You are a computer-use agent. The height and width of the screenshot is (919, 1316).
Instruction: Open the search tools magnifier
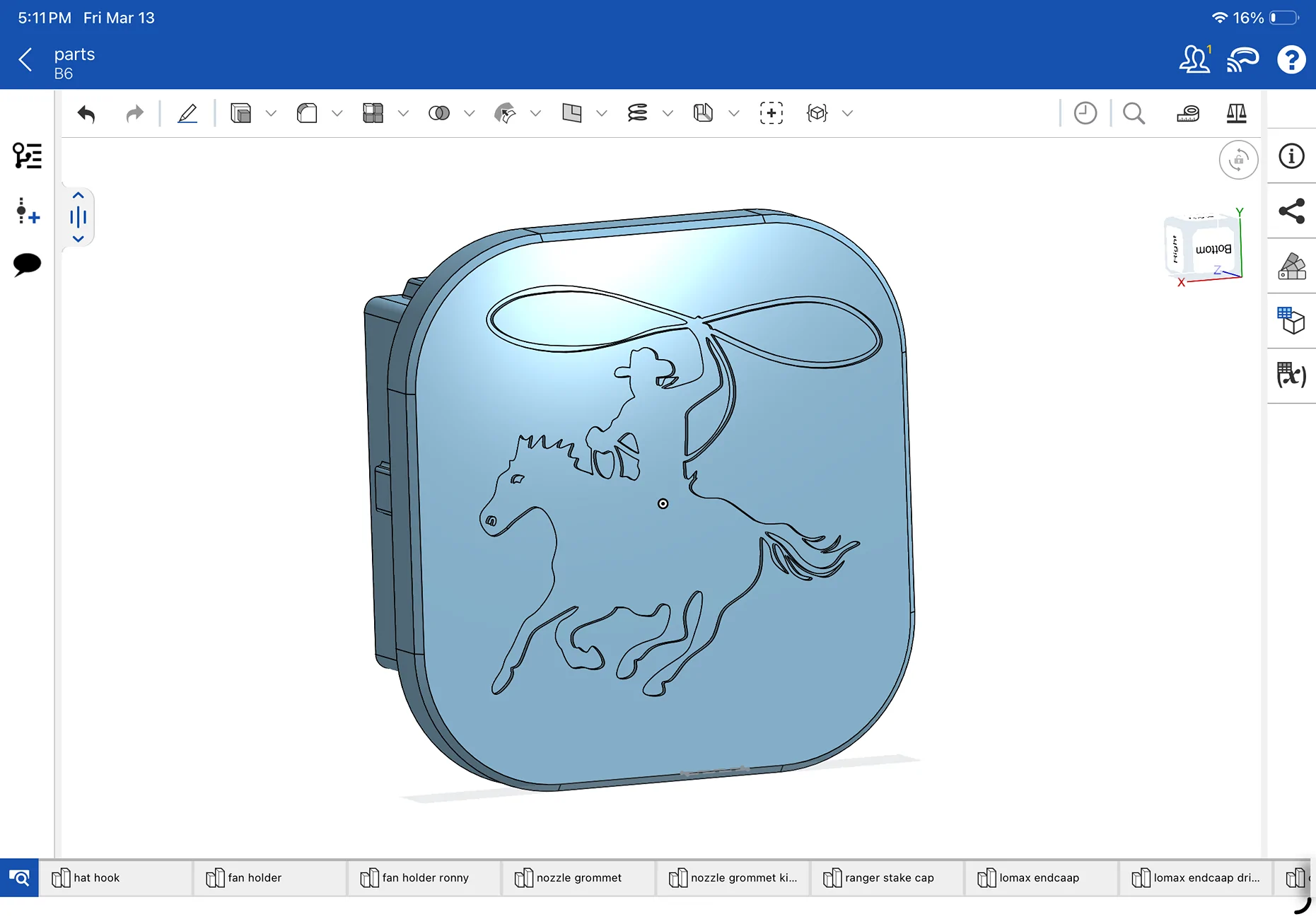[x=1134, y=113]
